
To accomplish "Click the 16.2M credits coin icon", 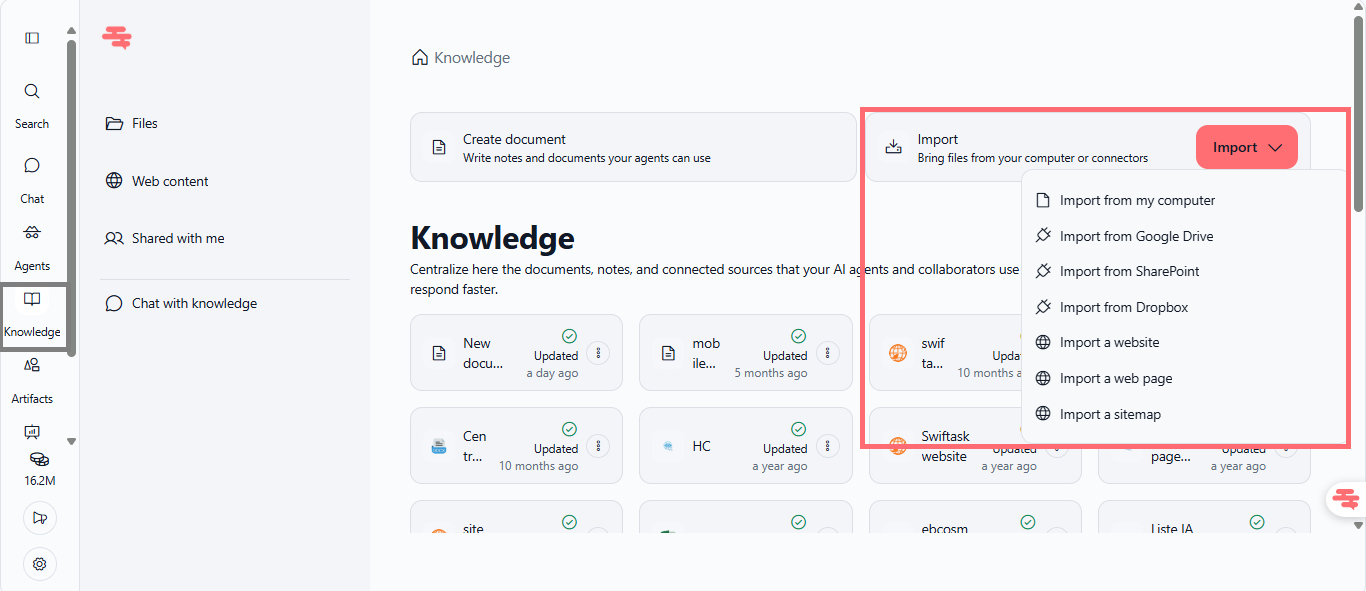I will (x=40, y=460).
